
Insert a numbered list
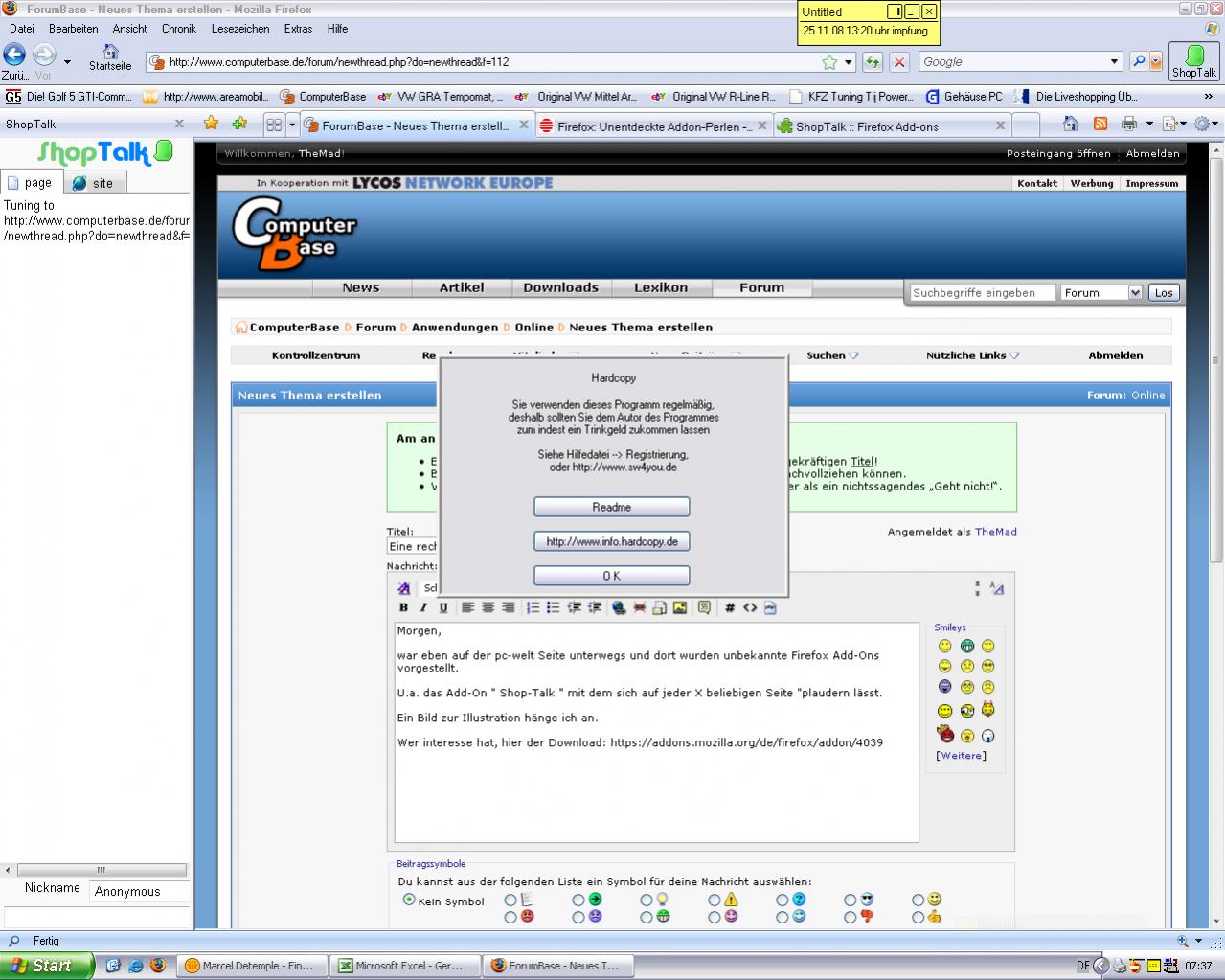(x=533, y=607)
